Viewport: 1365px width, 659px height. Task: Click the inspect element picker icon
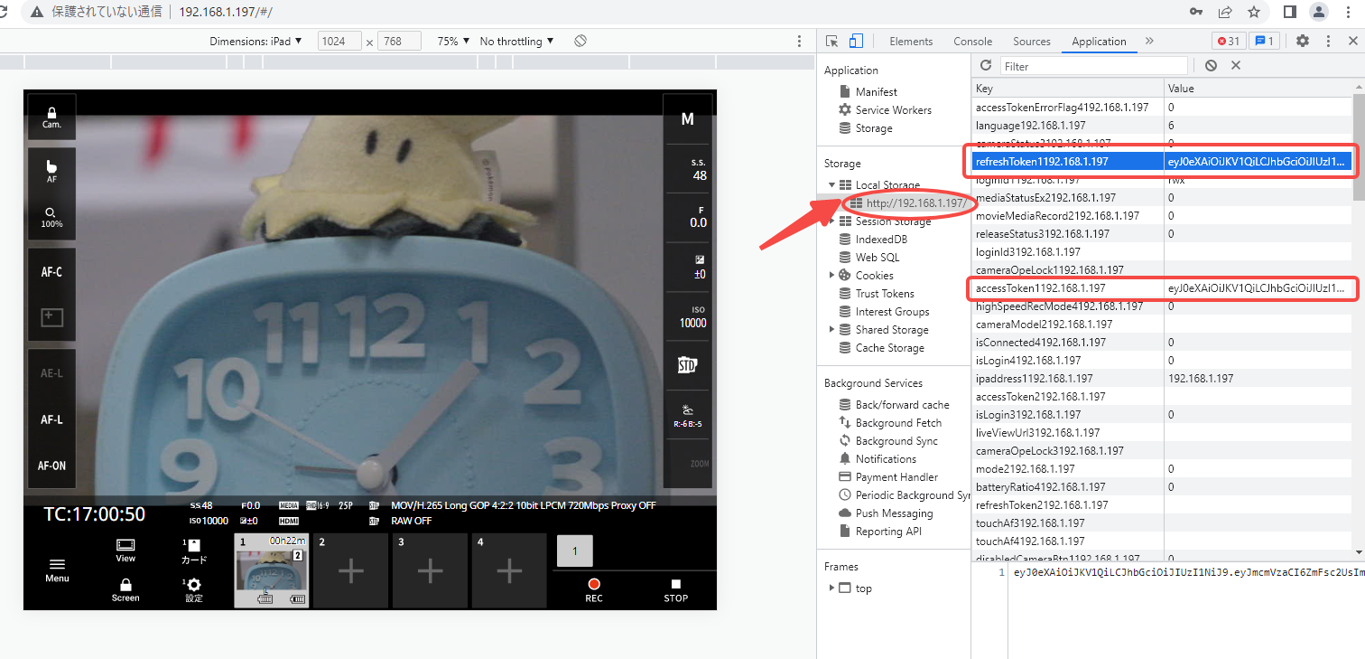coord(832,41)
